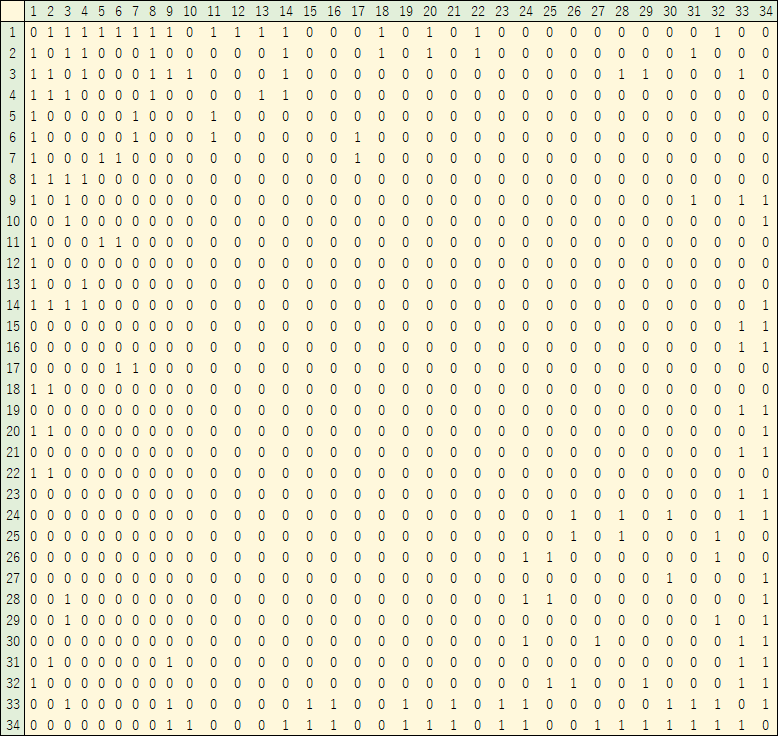Select column header 20
The width and height of the screenshot is (778, 736).
[429, 11]
